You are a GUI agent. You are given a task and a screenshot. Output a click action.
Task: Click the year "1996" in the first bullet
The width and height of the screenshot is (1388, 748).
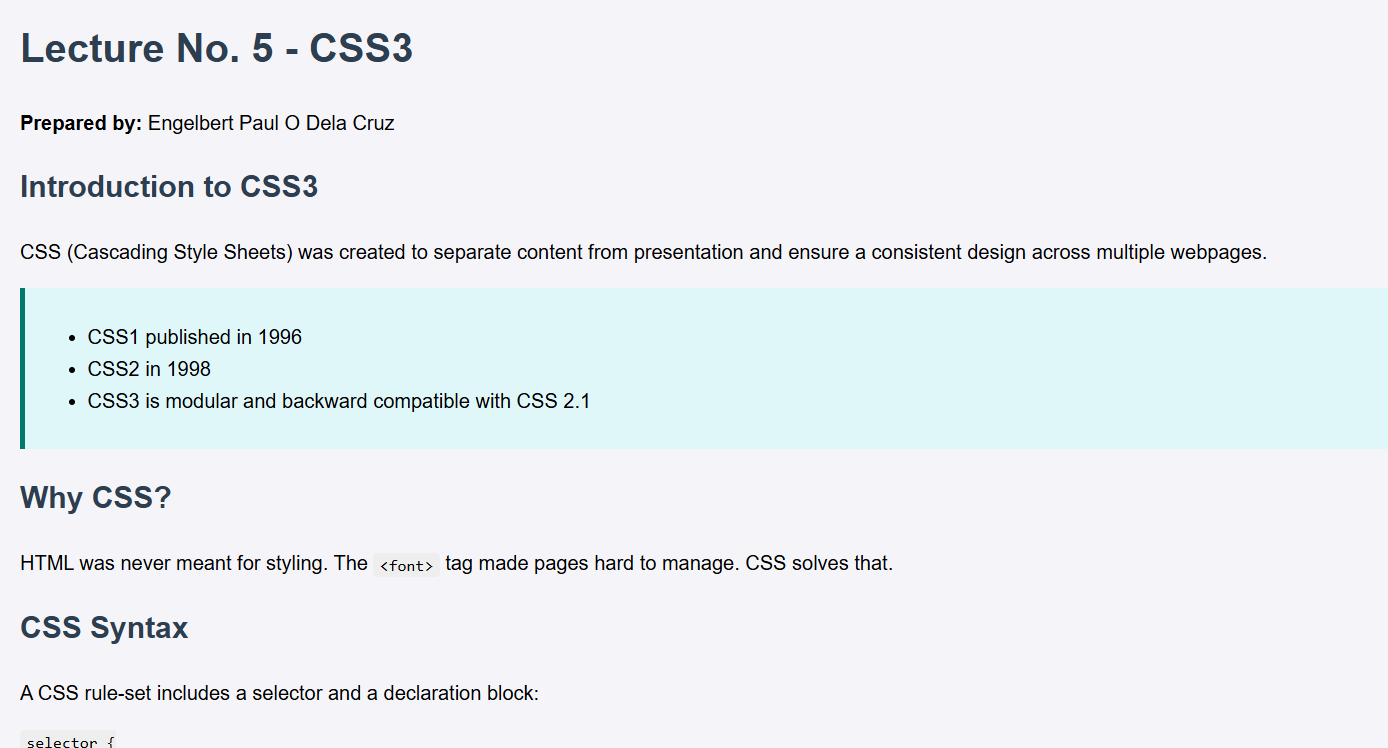tap(280, 337)
